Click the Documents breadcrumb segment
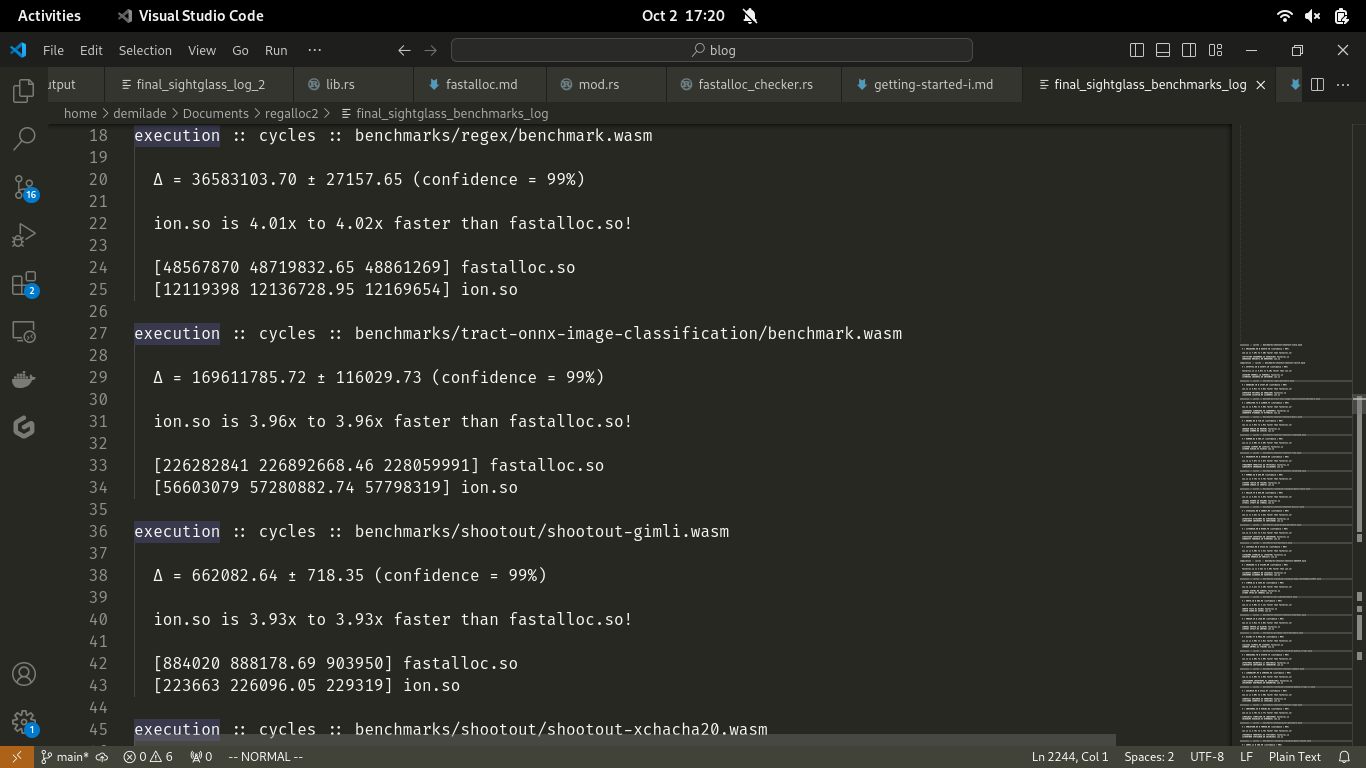This screenshot has height=768, width=1366. point(215,113)
